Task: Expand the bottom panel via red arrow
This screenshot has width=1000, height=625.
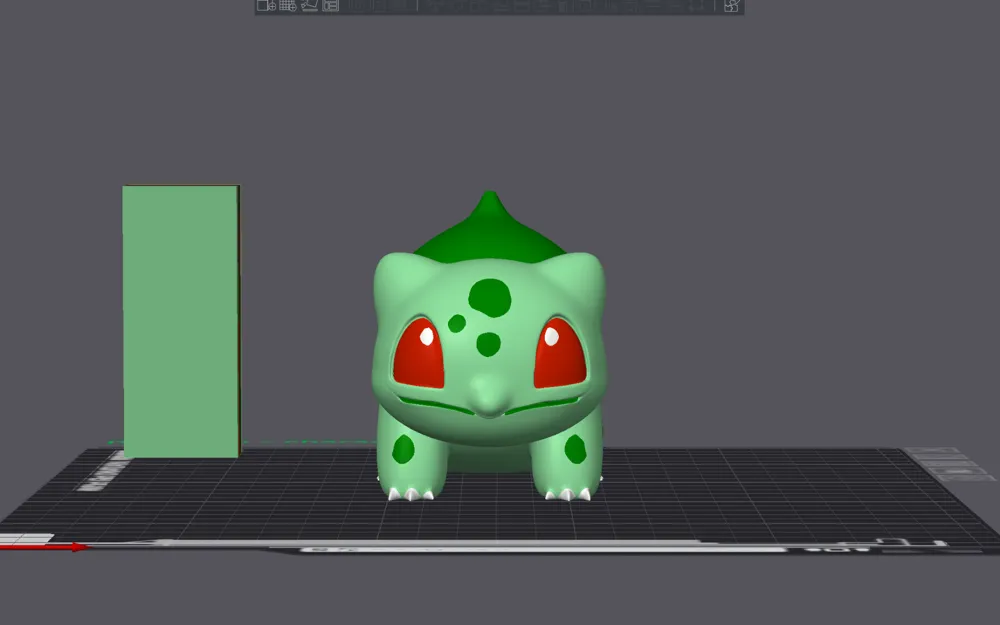Action: click(74, 548)
